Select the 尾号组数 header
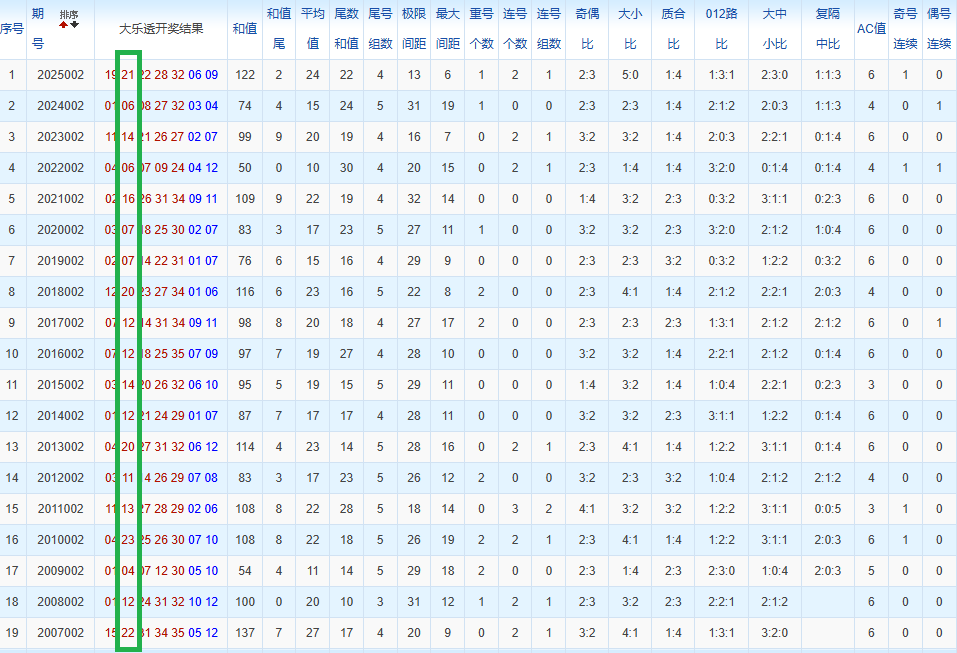Screen dimensions: 957x653 pyautogui.click(x=380, y=29)
